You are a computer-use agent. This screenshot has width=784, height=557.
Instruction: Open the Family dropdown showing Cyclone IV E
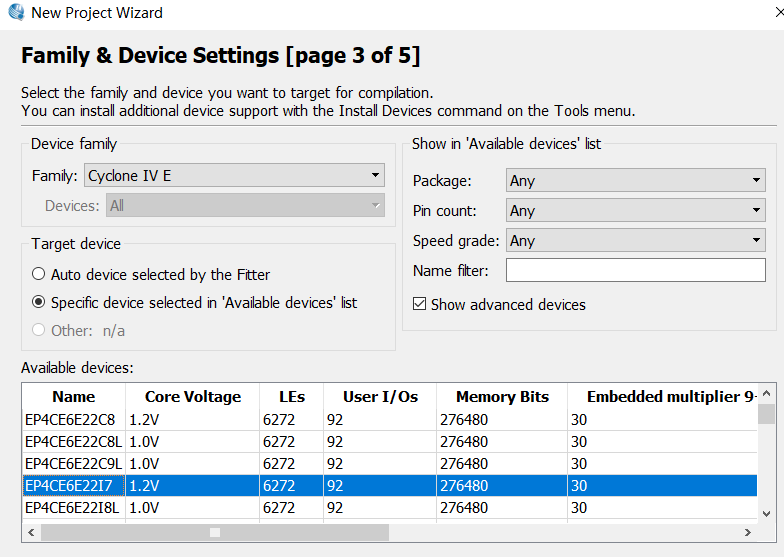[234, 176]
